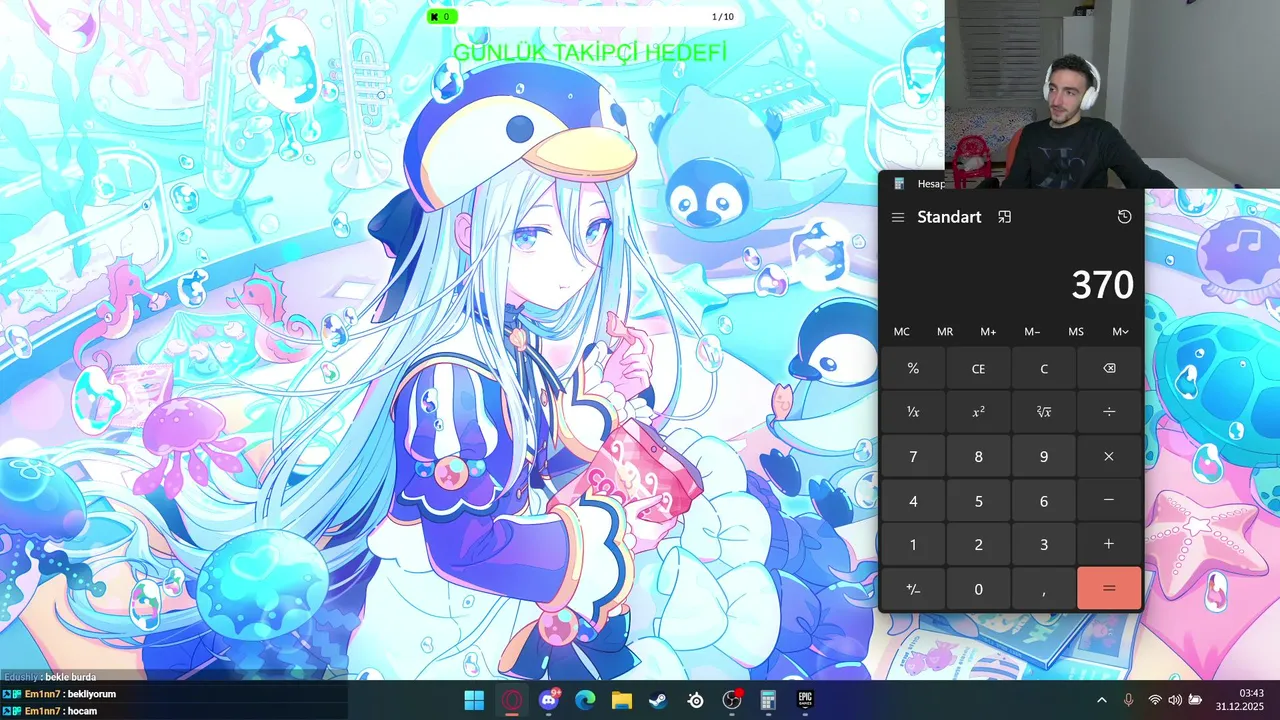1280x720 pixels.
Task: Click the MC memory clear button
Action: coord(902,331)
